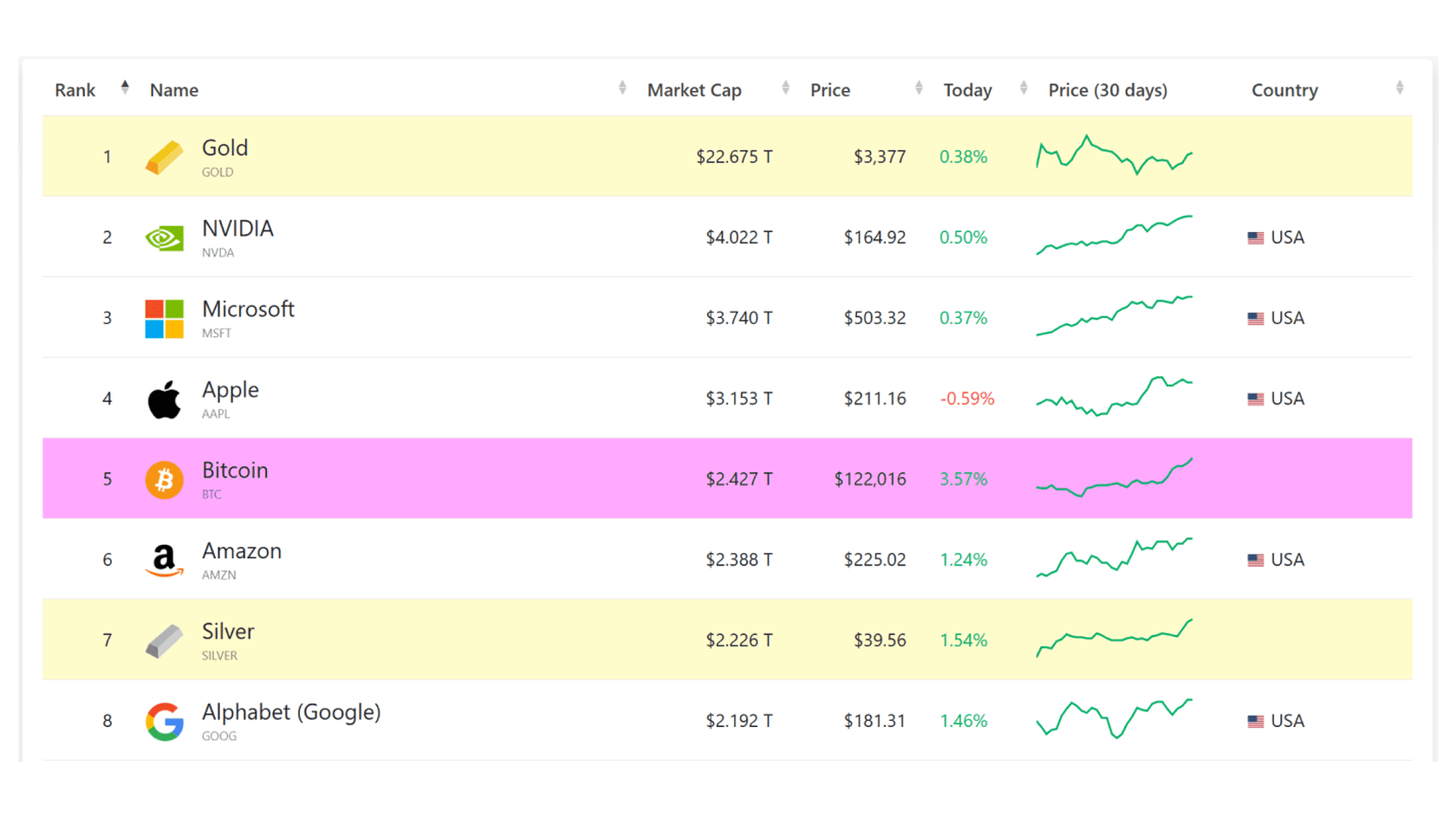
Task: Open the Gold asset link
Action: point(224,148)
